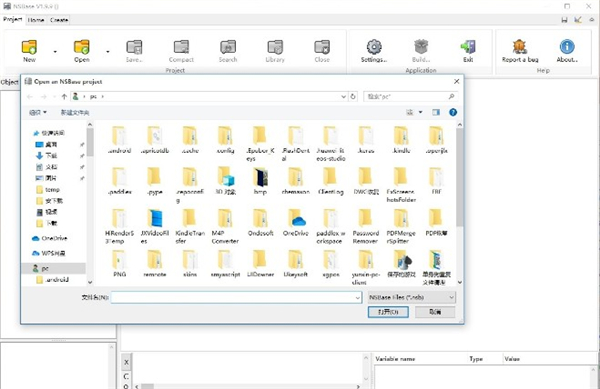Open the dropdown arrow next to New
Screen dimensions: 600x389
55,51
